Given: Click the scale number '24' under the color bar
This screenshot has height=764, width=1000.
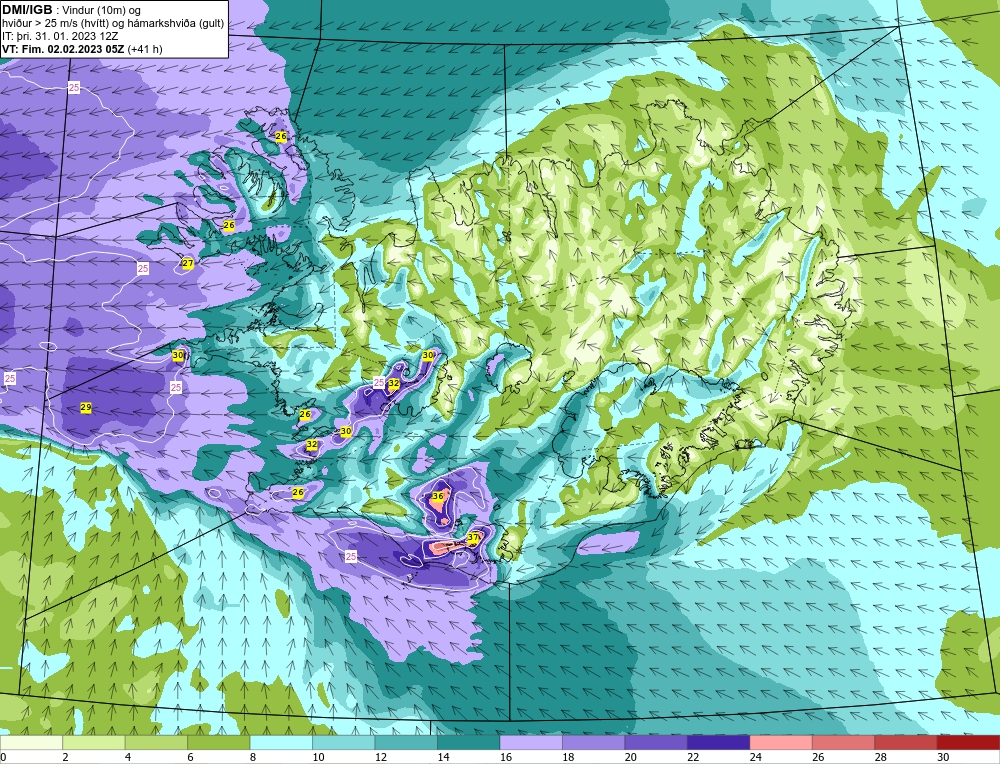Looking at the screenshot, I should (756, 757).
